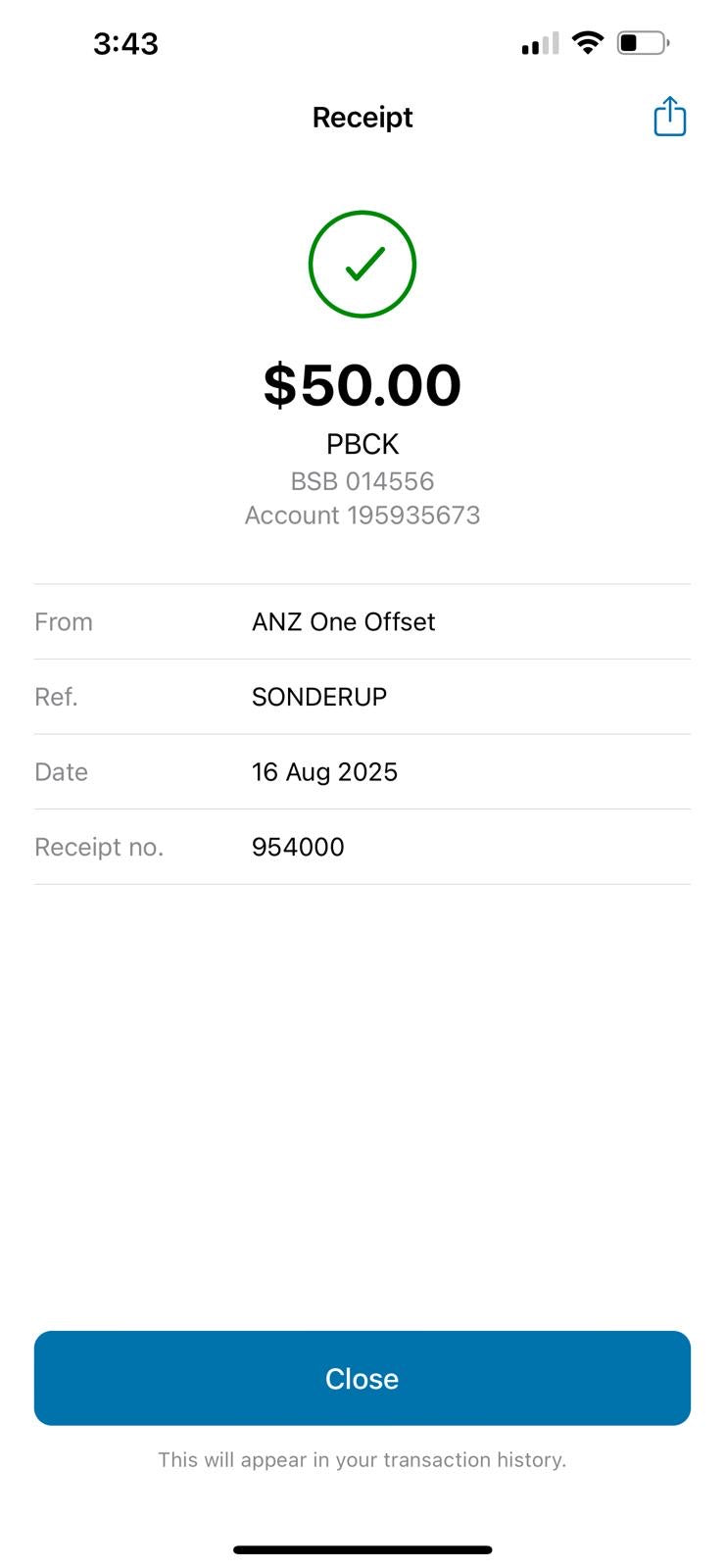Tap the cellular signal bars icon
The width and height of the screenshot is (725, 1568).
tap(540, 44)
